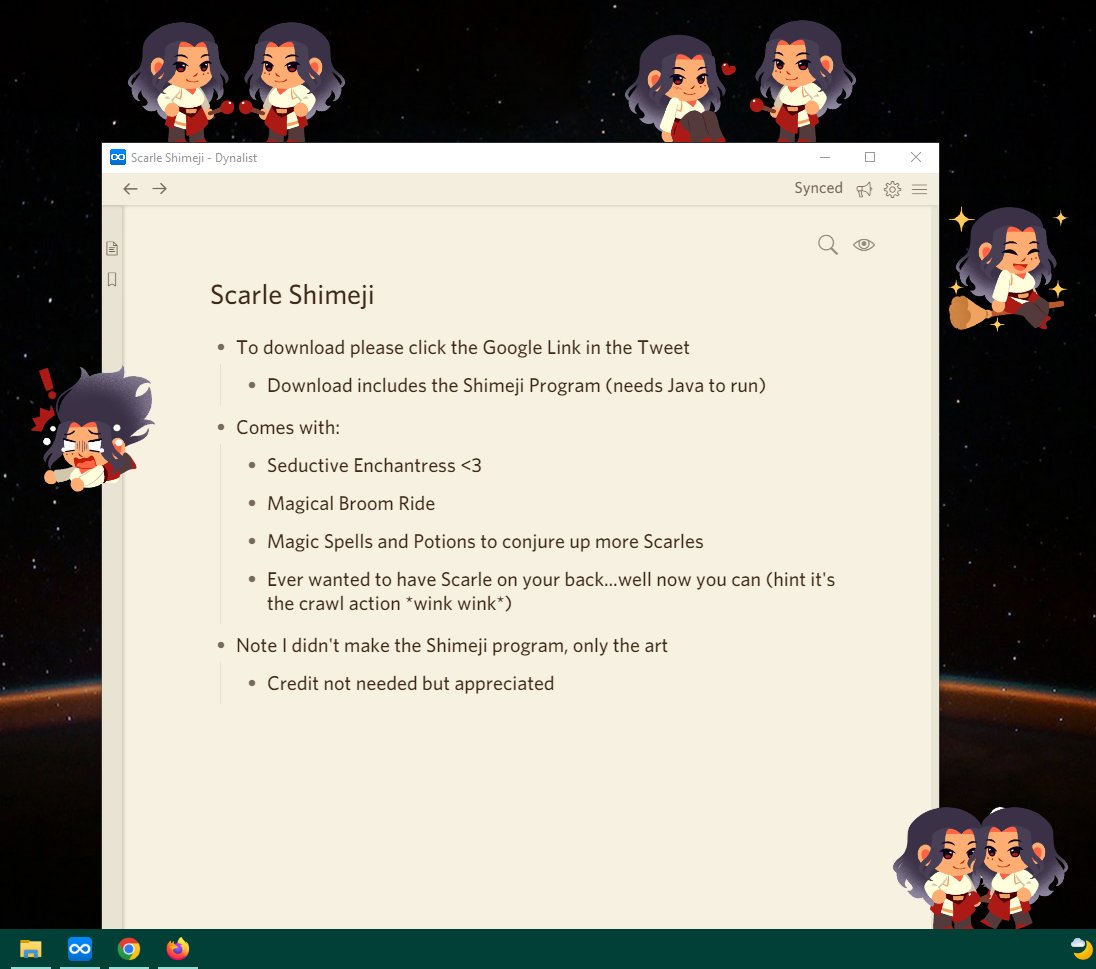Click the bullet of 'Ever wanted to have Scarle'

click(252, 580)
